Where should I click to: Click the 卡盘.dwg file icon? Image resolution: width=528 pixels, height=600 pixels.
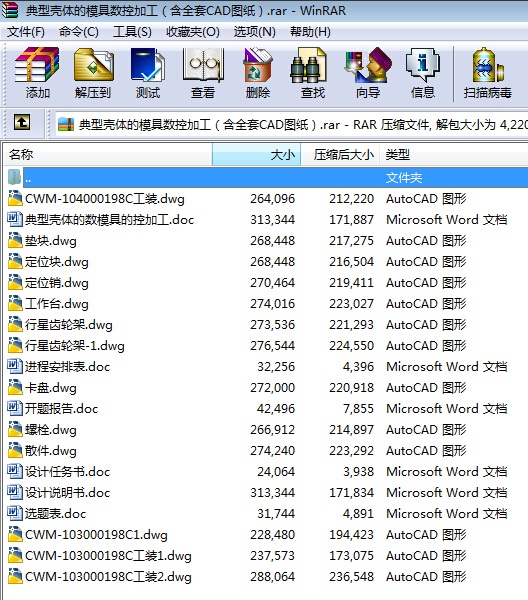[x=15, y=387]
